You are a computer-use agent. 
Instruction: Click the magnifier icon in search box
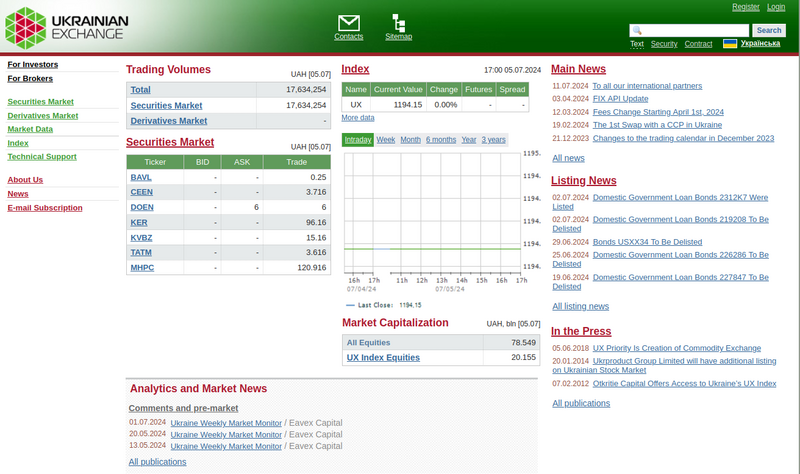637,31
